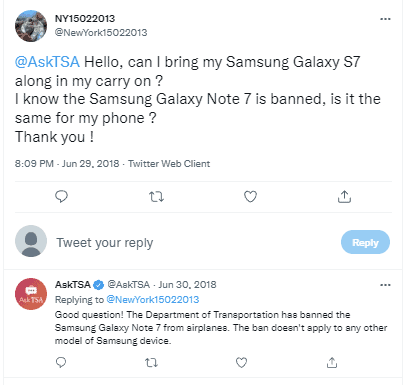Click the blue Reply button
409x385 pixels.
365,242
